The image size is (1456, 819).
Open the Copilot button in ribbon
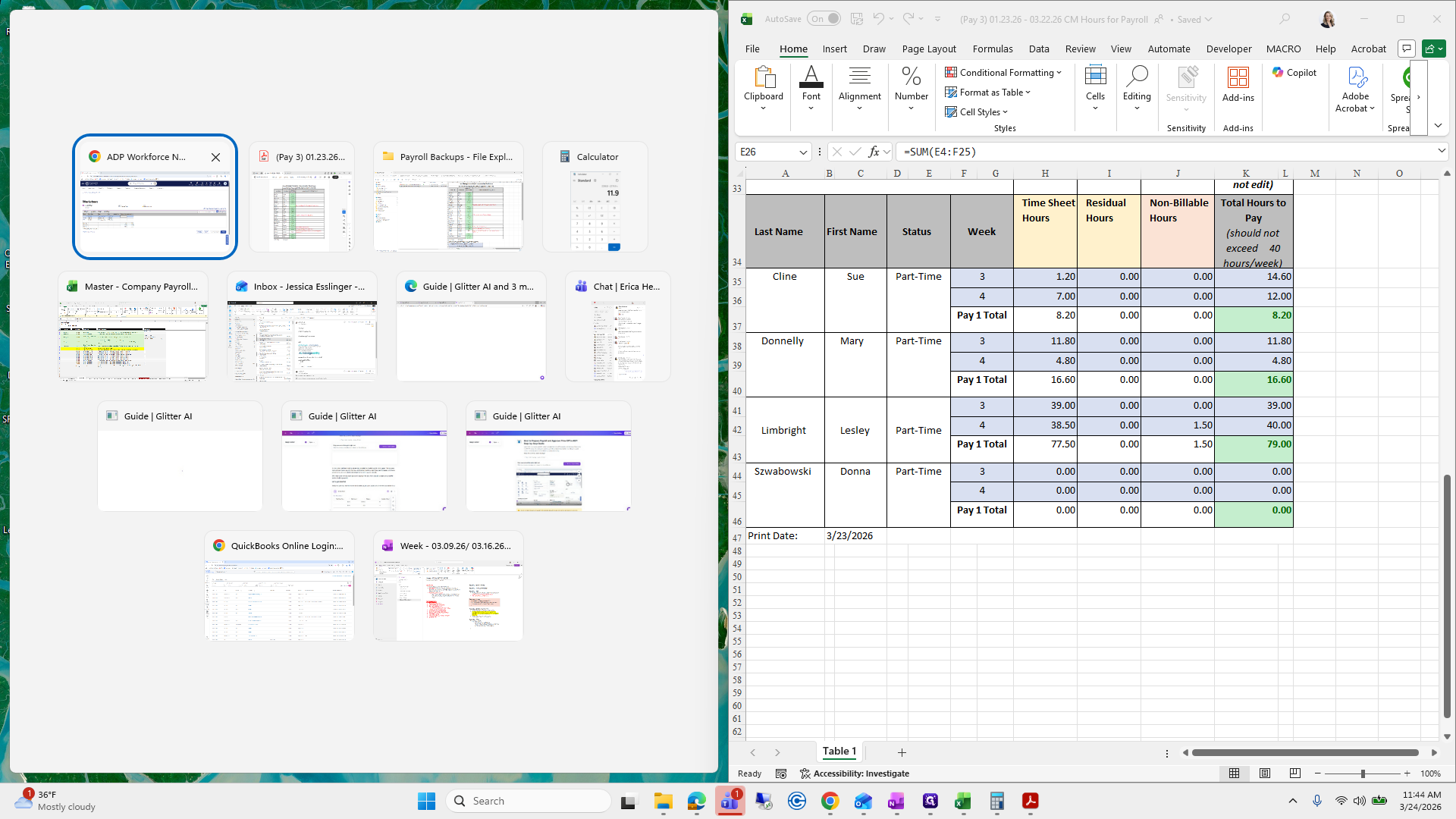pyautogui.click(x=1294, y=73)
